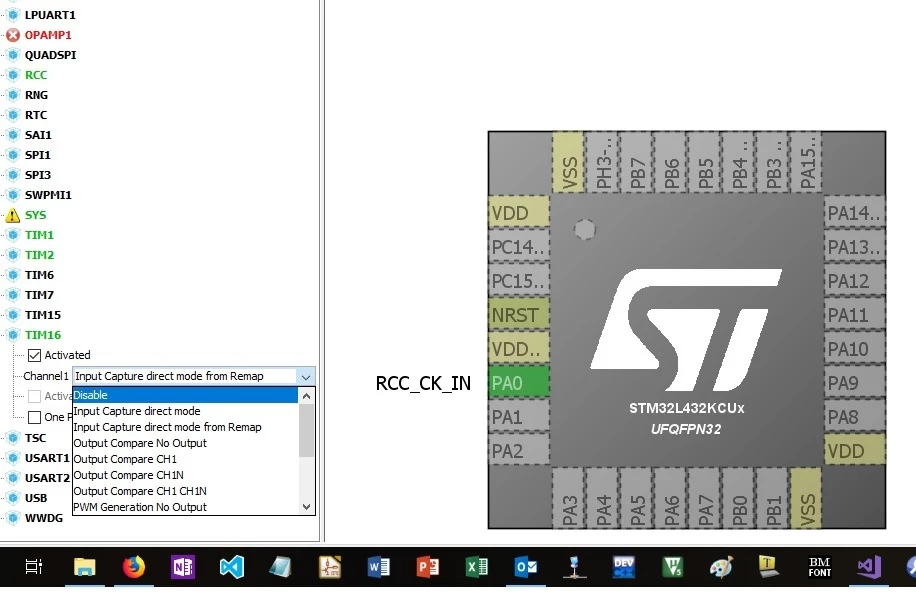Image resolution: width=916 pixels, height=610 pixels.
Task: Open Dev-C++ from the taskbar
Action: [x=623, y=567]
